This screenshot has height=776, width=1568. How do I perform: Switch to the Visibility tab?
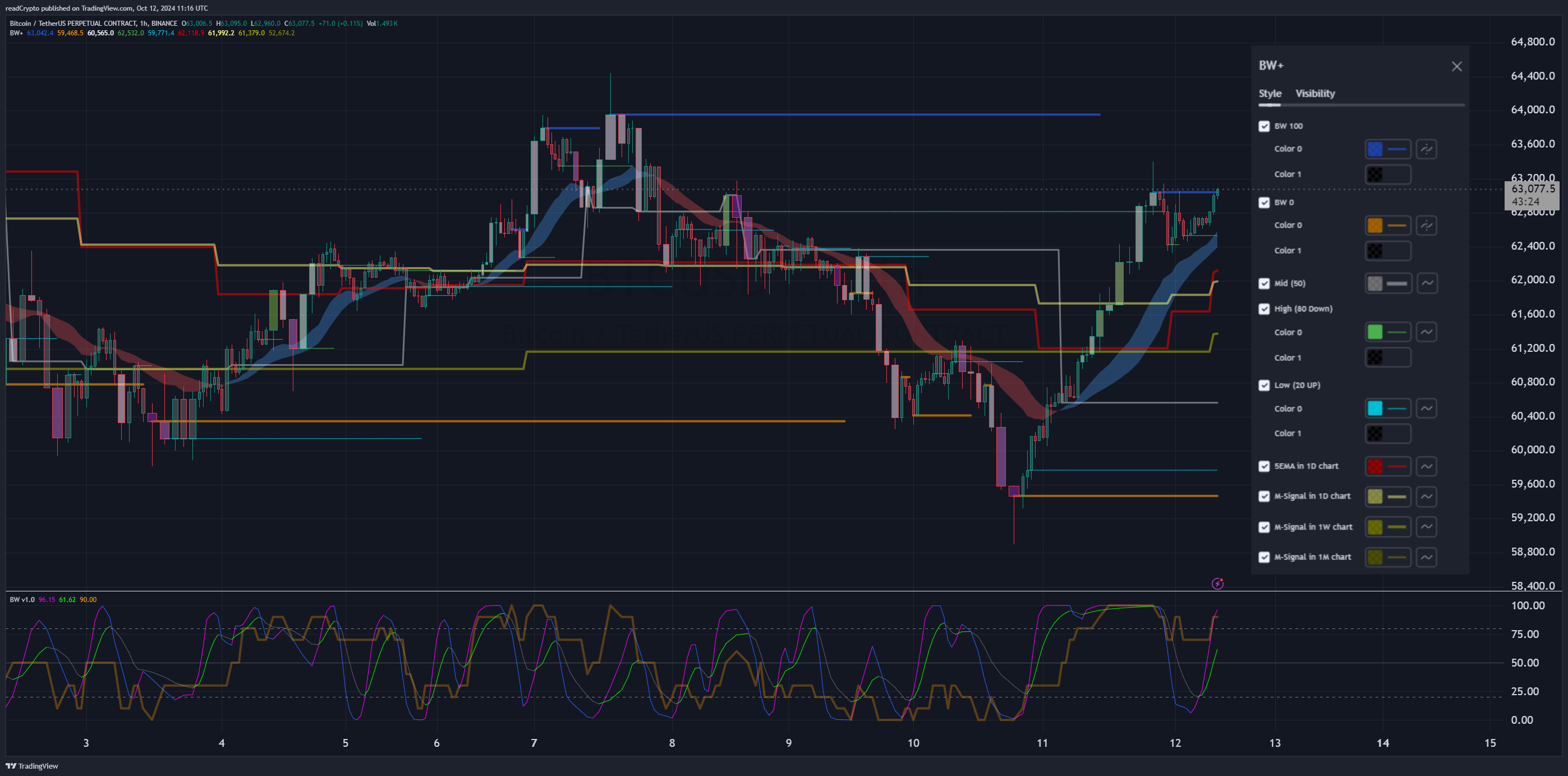pos(1315,93)
